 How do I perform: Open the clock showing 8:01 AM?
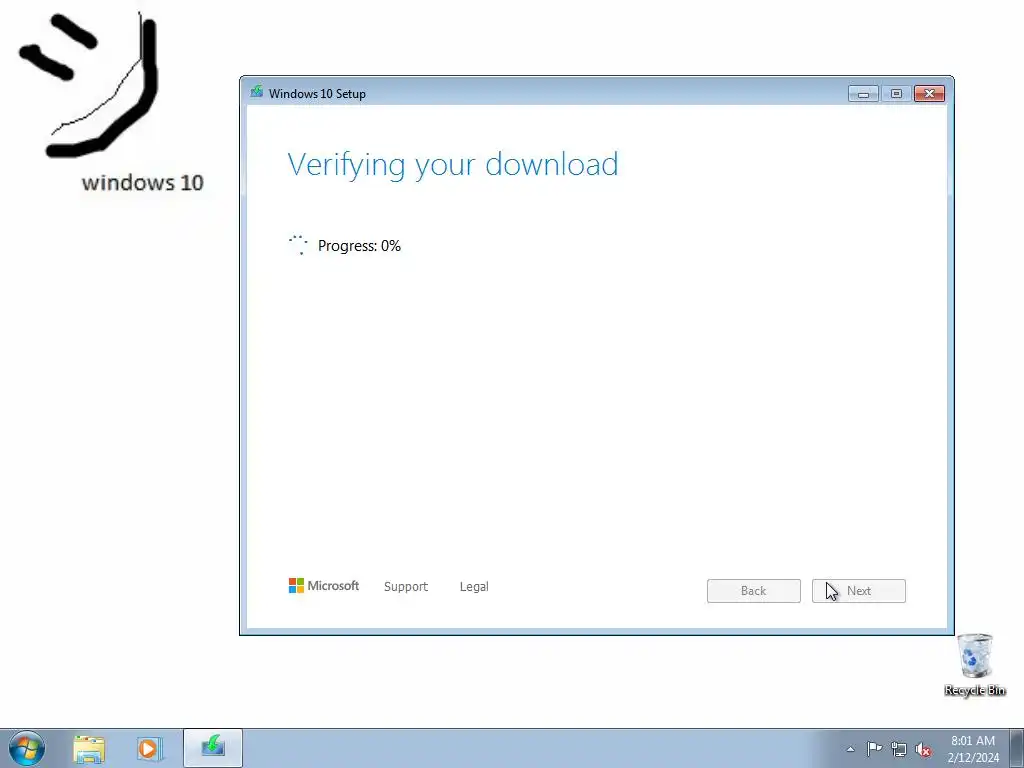tap(973, 748)
